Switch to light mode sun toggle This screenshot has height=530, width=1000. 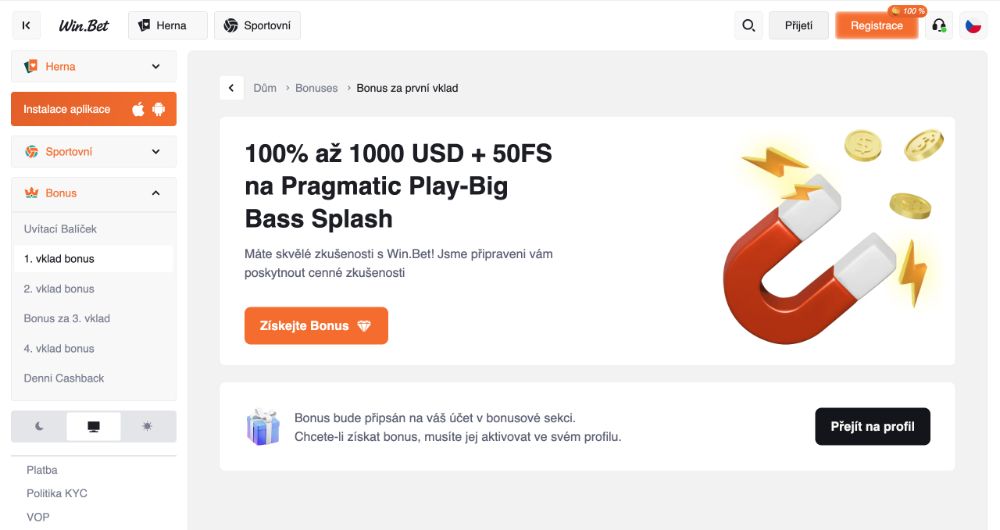[148, 426]
